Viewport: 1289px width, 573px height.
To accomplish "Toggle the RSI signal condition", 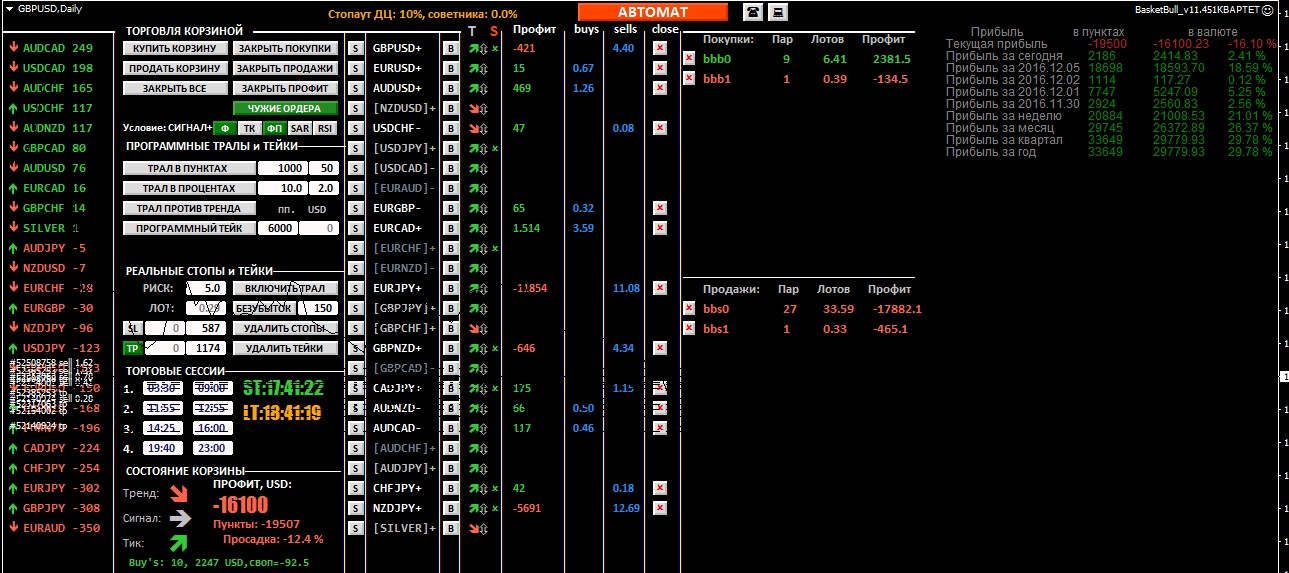I will click(325, 128).
